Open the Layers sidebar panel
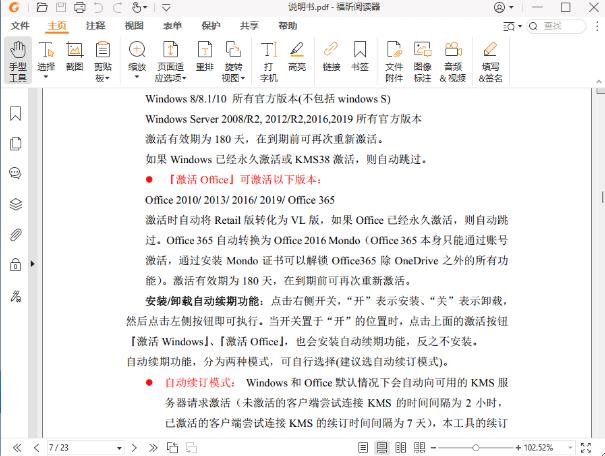The width and height of the screenshot is (605, 456). coord(15,204)
